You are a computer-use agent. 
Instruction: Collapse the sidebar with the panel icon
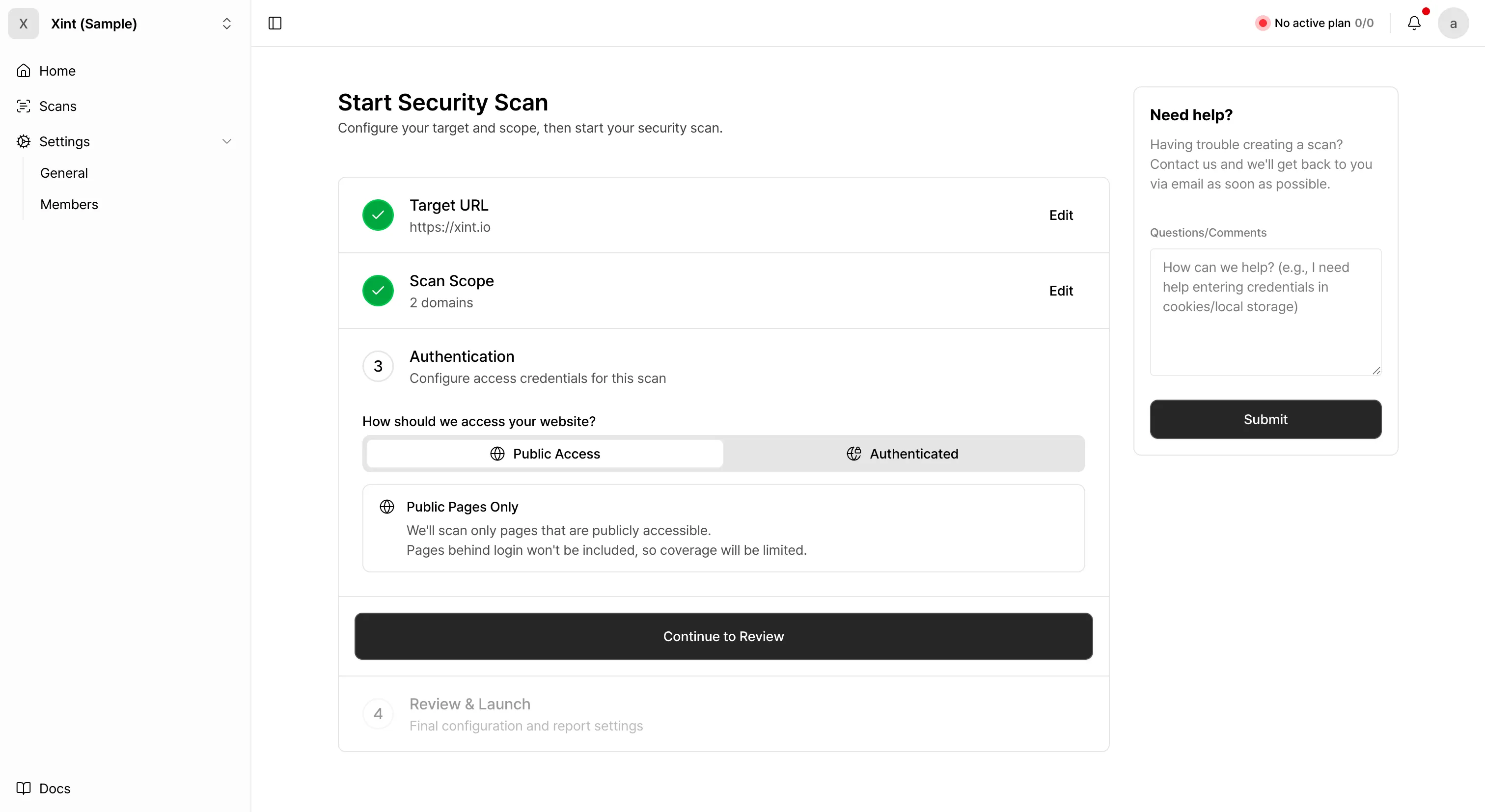pyautogui.click(x=275, y=24)
